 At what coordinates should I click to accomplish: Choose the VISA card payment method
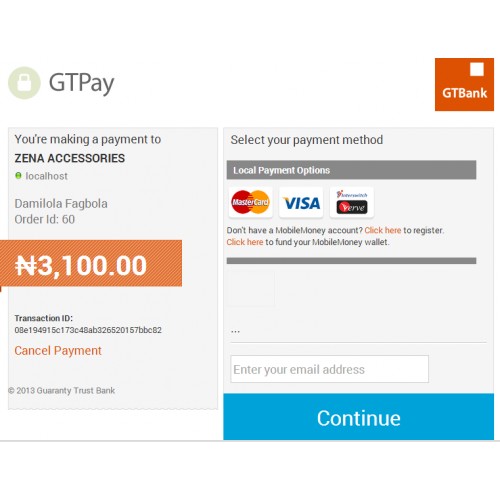click(x=301, y=202)
